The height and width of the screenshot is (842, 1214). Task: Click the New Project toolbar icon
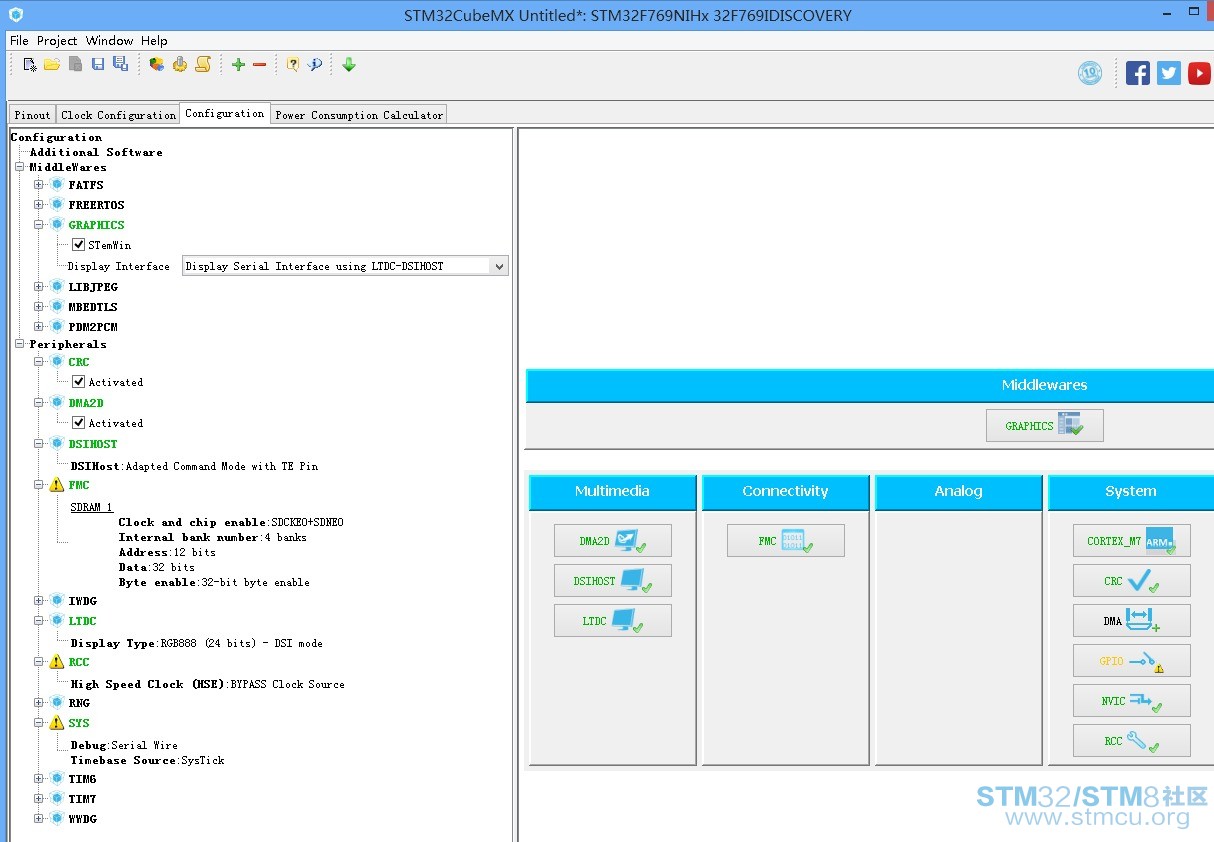[30, 65]
